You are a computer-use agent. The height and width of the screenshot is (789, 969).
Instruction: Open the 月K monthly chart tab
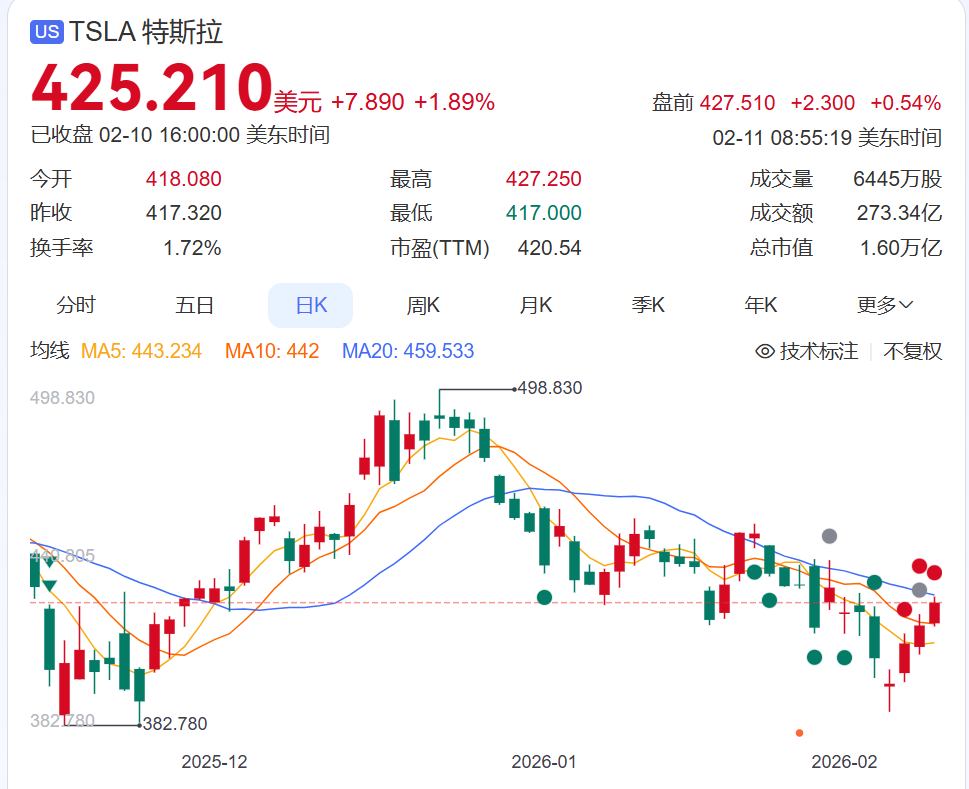click(536, 306)
